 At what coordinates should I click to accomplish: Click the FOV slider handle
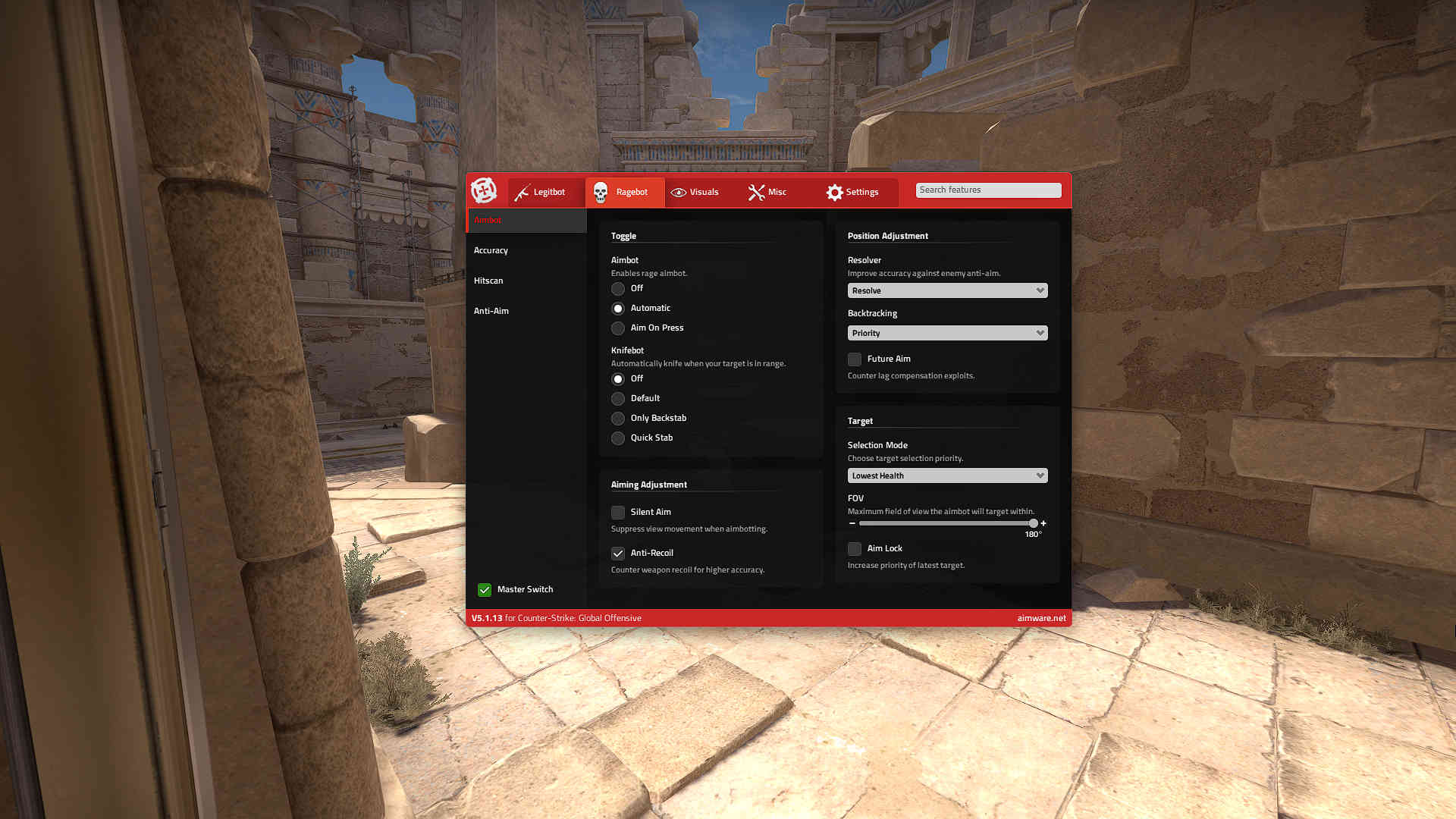(1033, 523)
